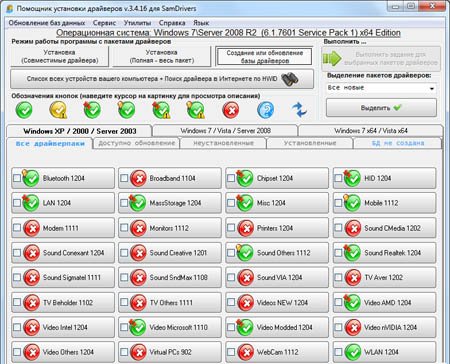Click Установка (Полная - весь пакет) button
The width and height of the screenshot is (450, 364).
(x=162, y=56)
